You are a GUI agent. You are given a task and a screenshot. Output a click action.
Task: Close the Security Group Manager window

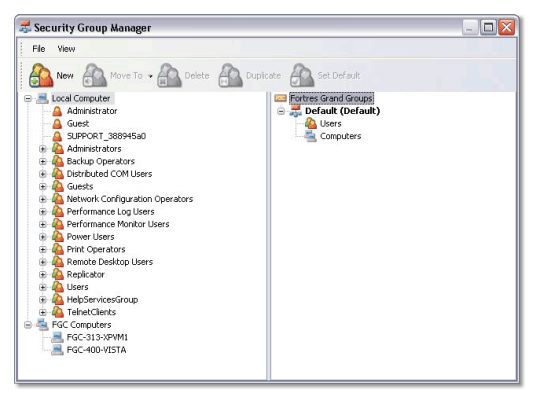[x=506, y=27]
